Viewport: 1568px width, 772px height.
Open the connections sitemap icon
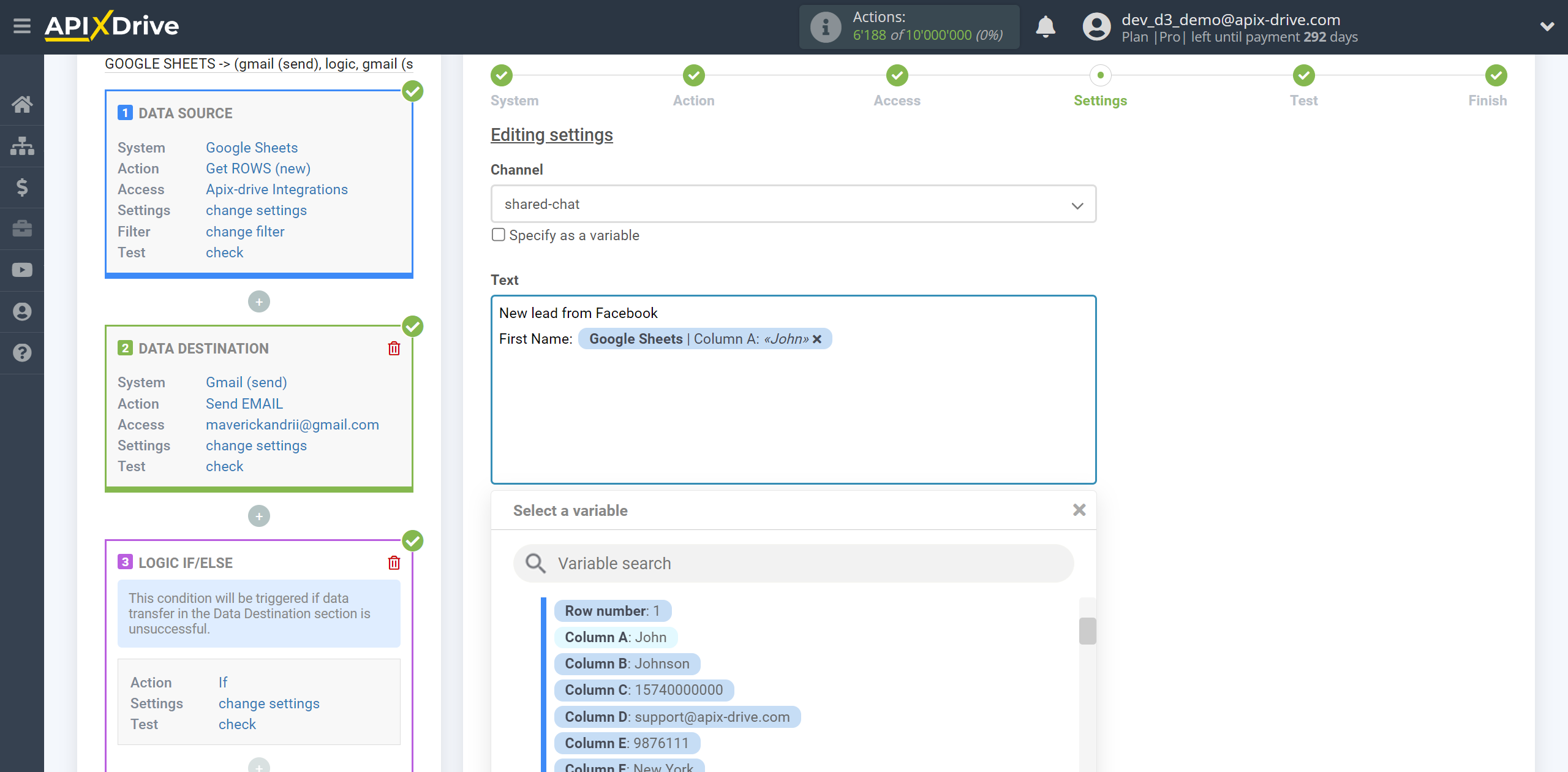(x=22, y=146)
